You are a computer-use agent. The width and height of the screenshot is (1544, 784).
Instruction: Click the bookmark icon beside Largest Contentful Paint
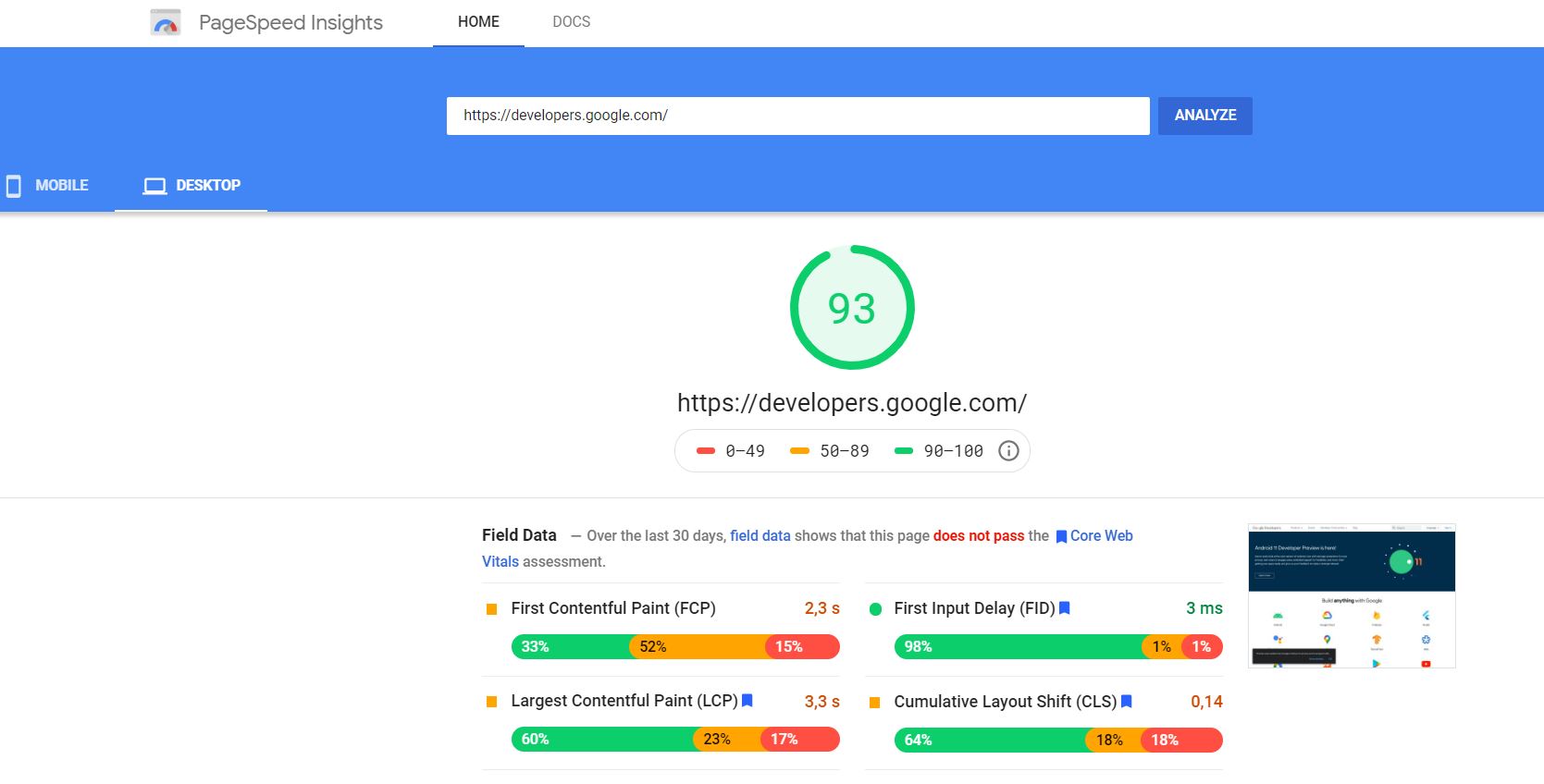(x=747, y=701)
